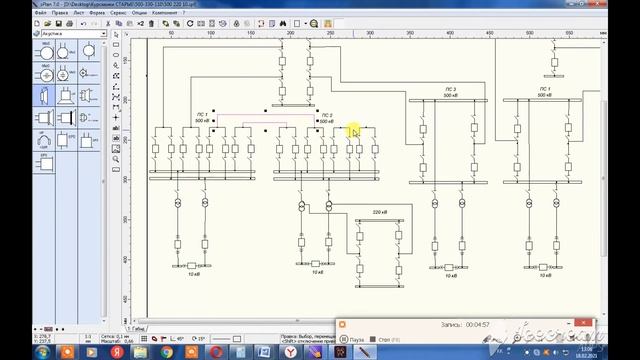Click the 'ПС 3 500 кВ' label on diagram
This screenshot has width=640, height=360.
(450, 92)
